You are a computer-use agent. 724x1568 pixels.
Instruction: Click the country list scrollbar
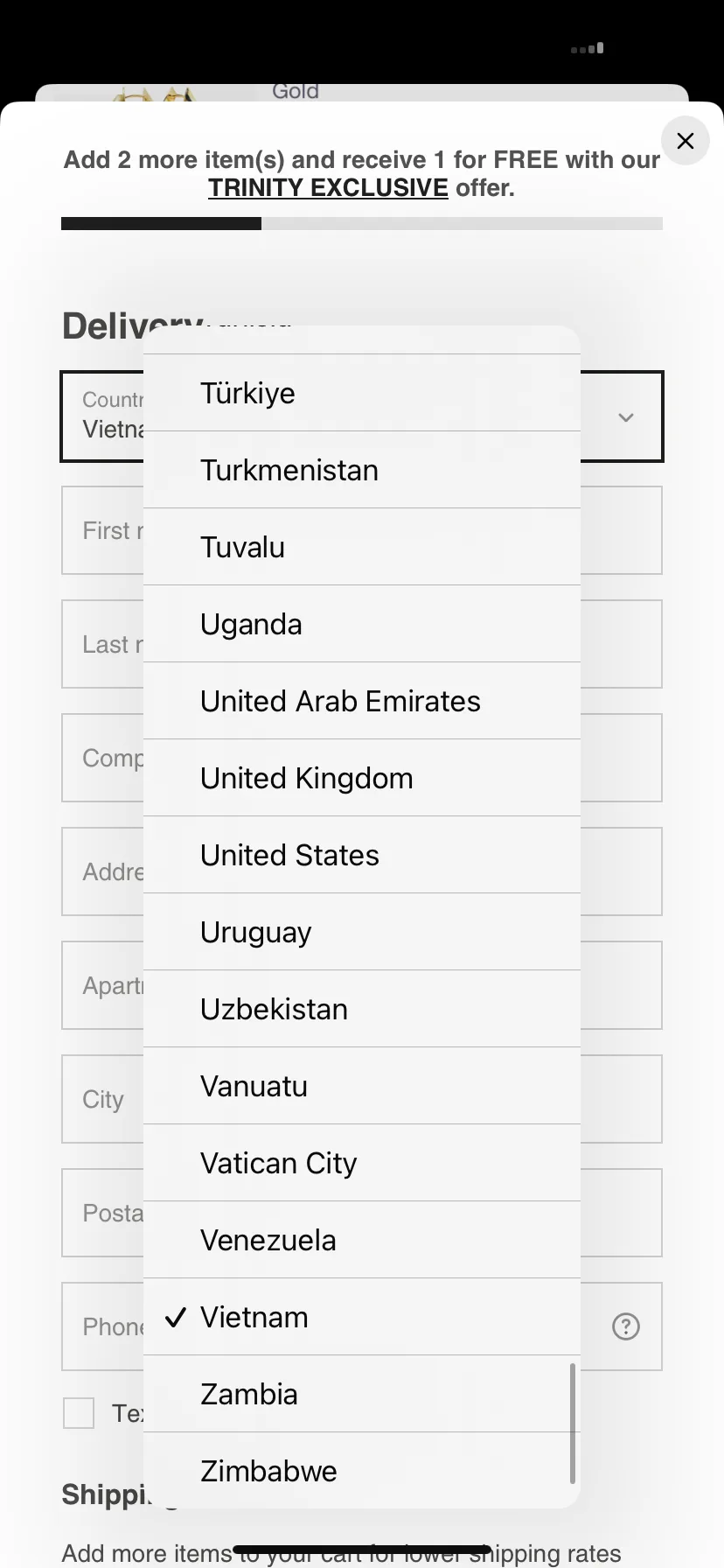coord(573,1423)
